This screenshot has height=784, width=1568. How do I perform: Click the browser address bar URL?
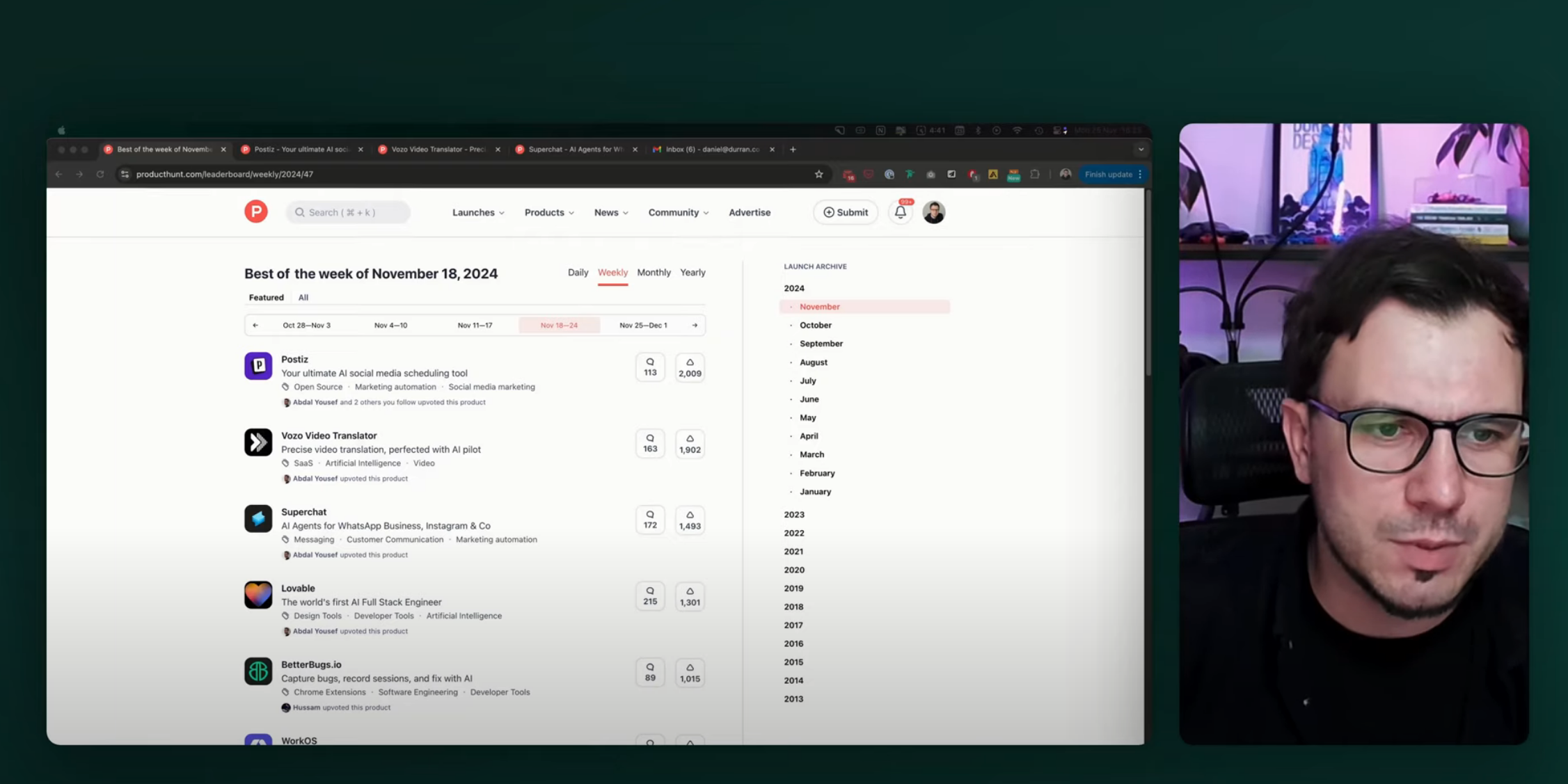pos(225,174)
